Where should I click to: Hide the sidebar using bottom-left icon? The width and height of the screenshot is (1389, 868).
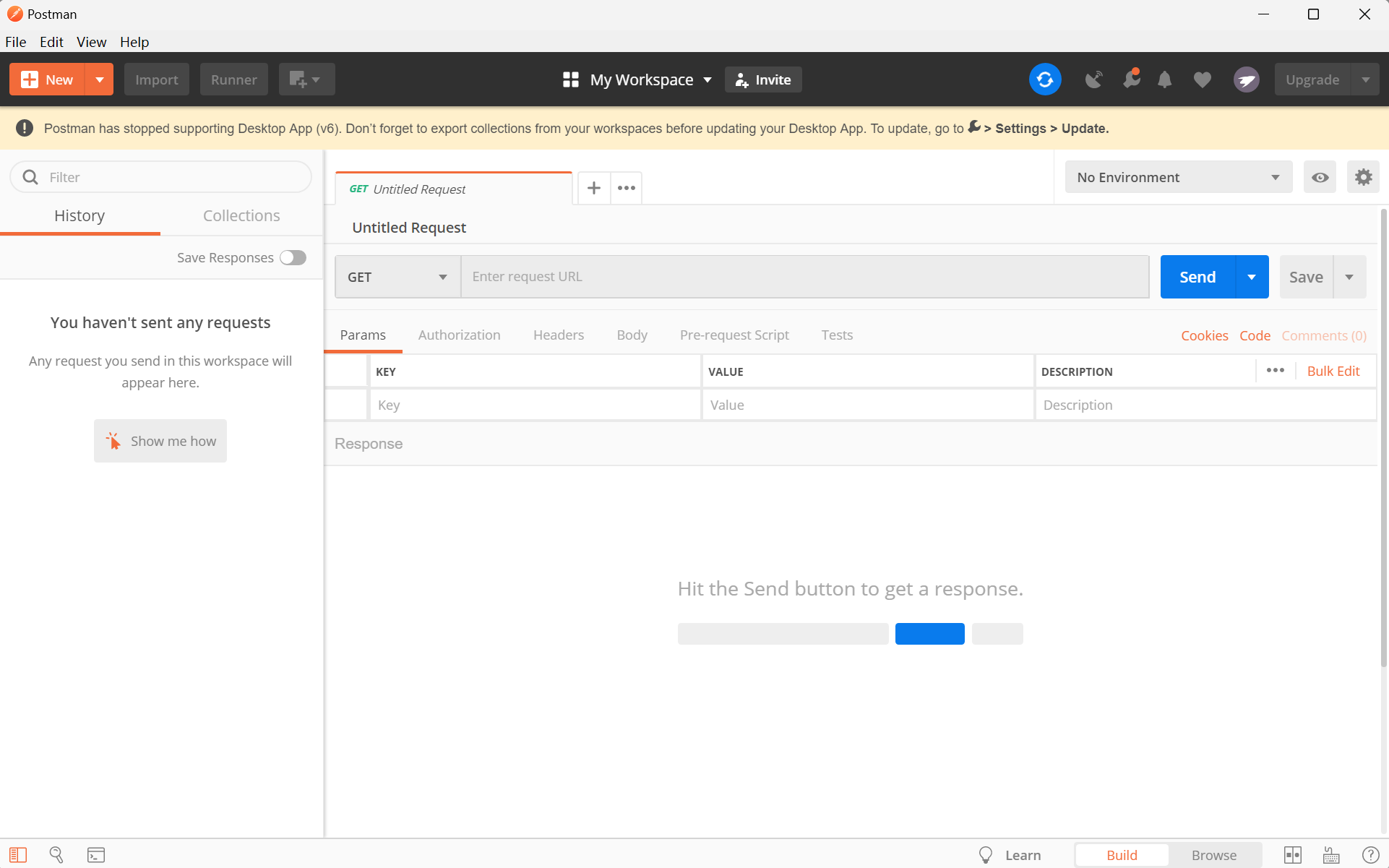coord(18,855)
